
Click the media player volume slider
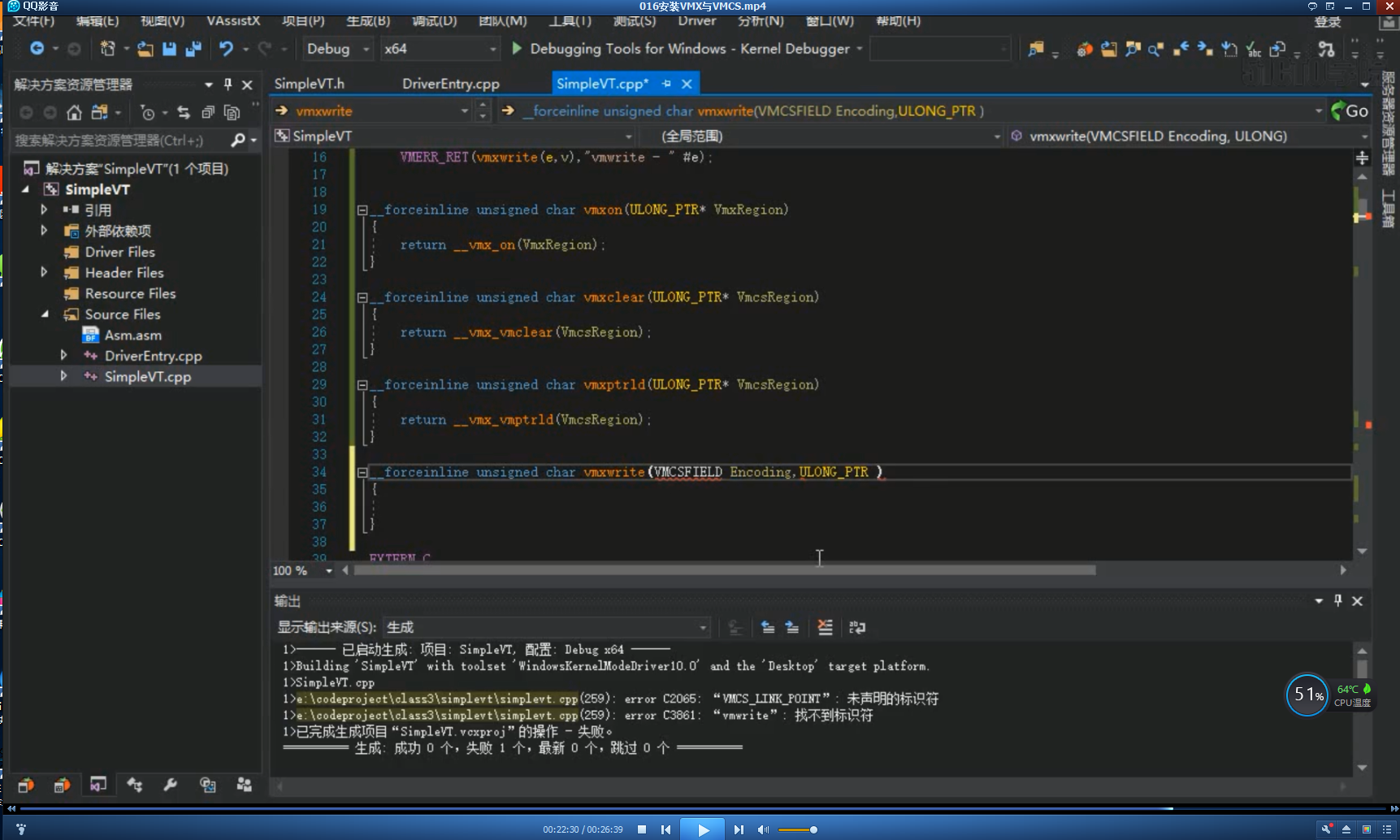coord(797,829)
